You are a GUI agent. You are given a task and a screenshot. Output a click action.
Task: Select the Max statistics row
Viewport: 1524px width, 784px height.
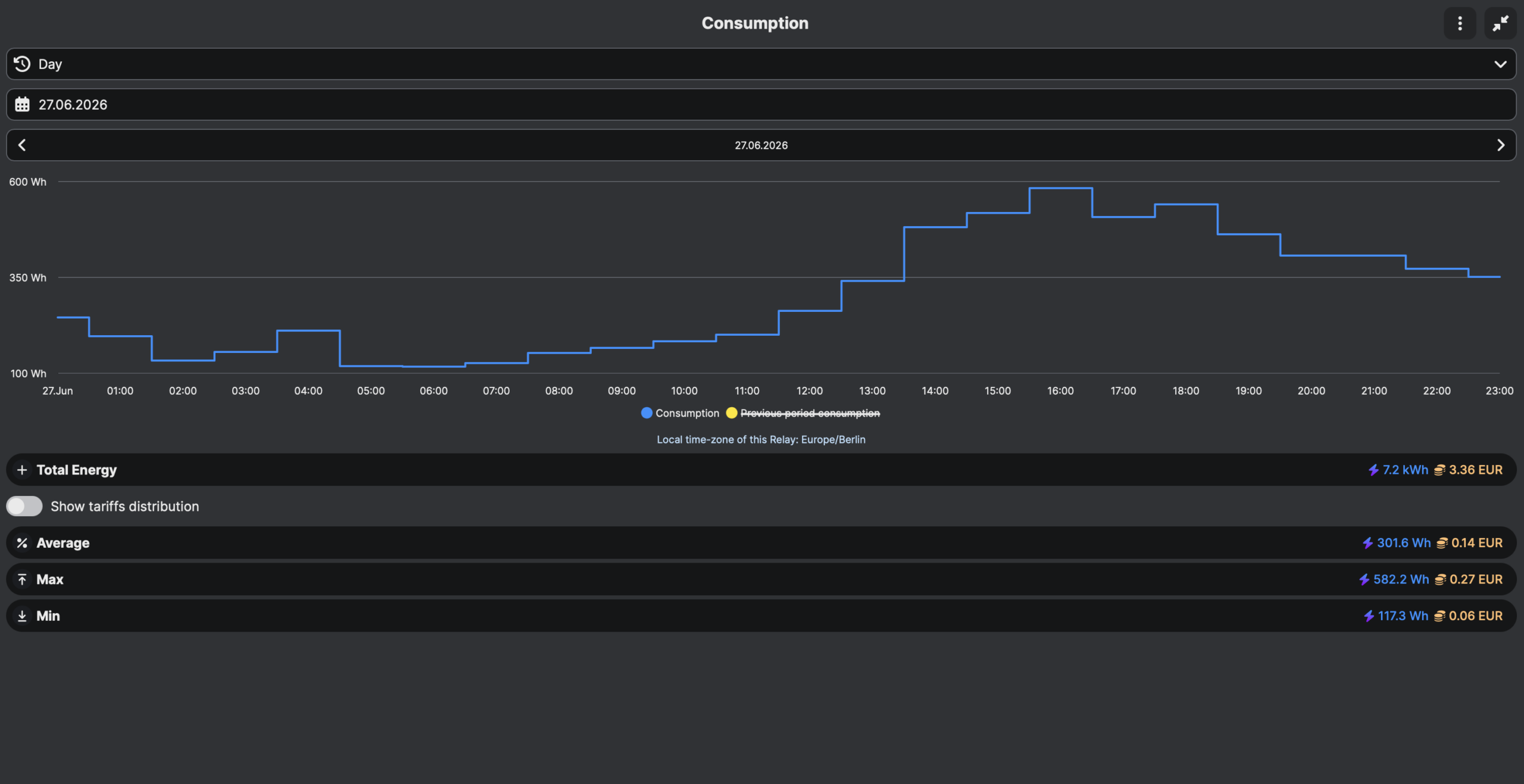[761, 579]
